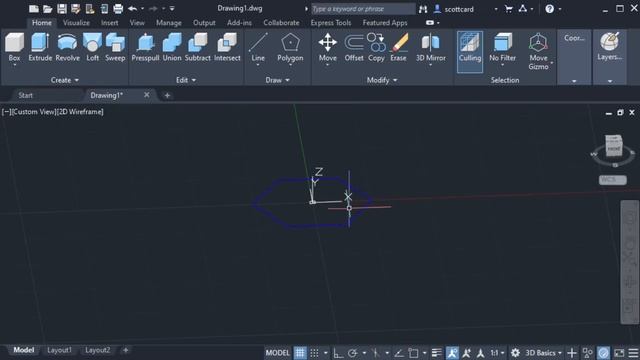Screen dimensions: 640x360
Task: Switch to the Start file tab
Action: [25, 95]
